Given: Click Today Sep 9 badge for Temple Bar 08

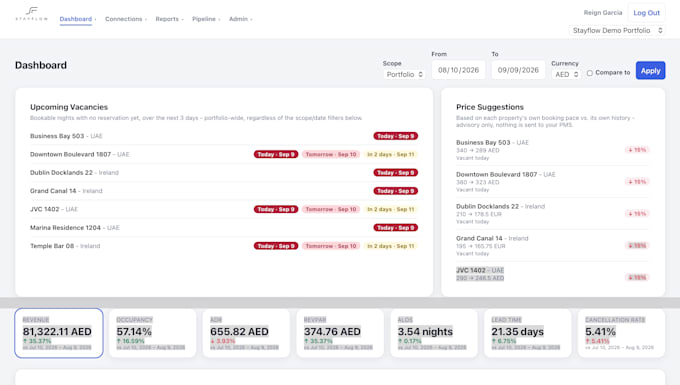Looking at the screenshot, I should (276, 246).
